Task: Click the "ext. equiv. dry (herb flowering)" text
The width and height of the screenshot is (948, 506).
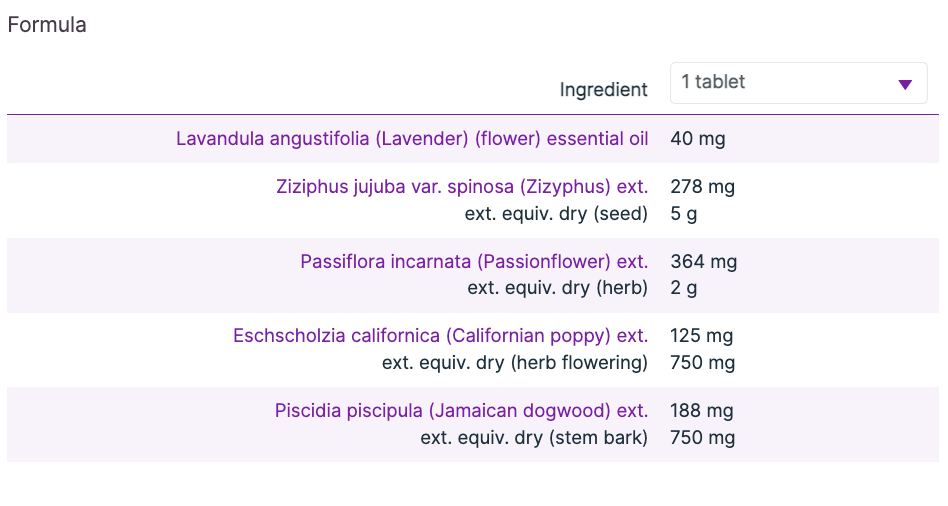Action: (515, 362)
